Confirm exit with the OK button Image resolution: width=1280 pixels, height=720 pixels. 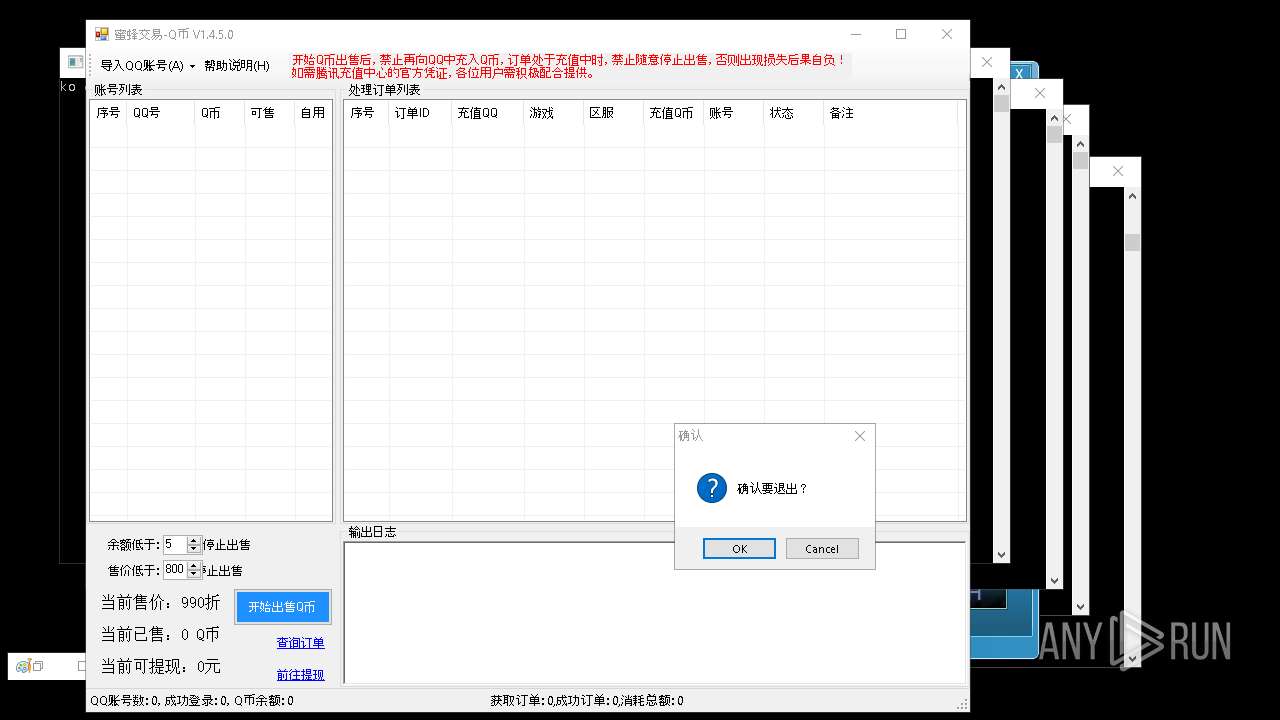tap(739, 548)
